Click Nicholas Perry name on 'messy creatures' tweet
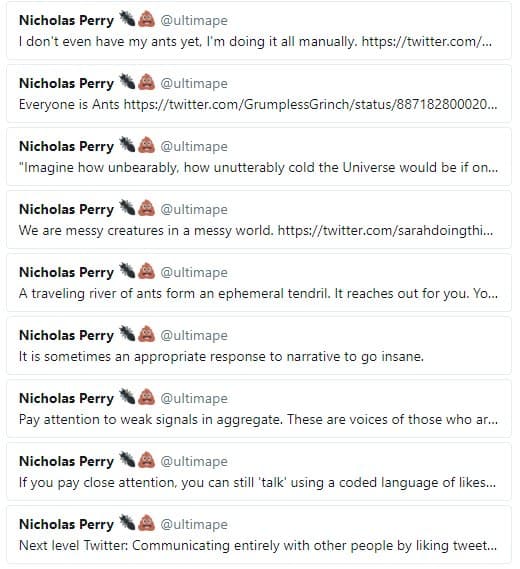The image size is (520, 569). [66, 209]
